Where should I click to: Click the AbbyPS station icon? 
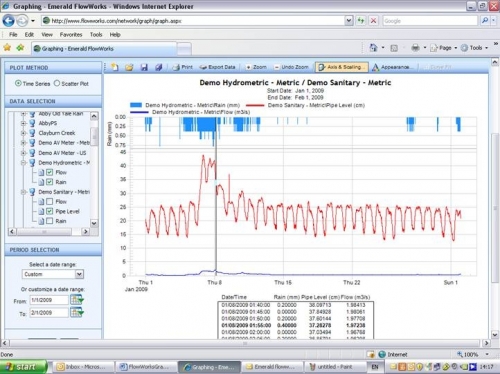point(32,123)
